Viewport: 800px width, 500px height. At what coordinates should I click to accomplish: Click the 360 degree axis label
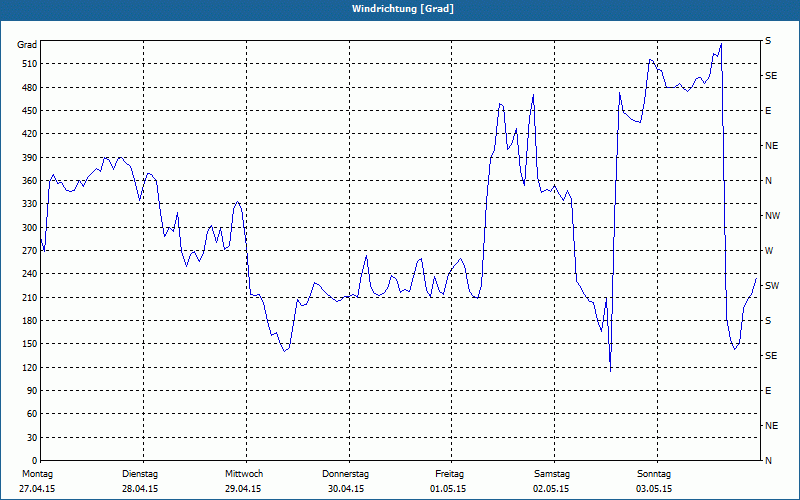click(30, 181)
